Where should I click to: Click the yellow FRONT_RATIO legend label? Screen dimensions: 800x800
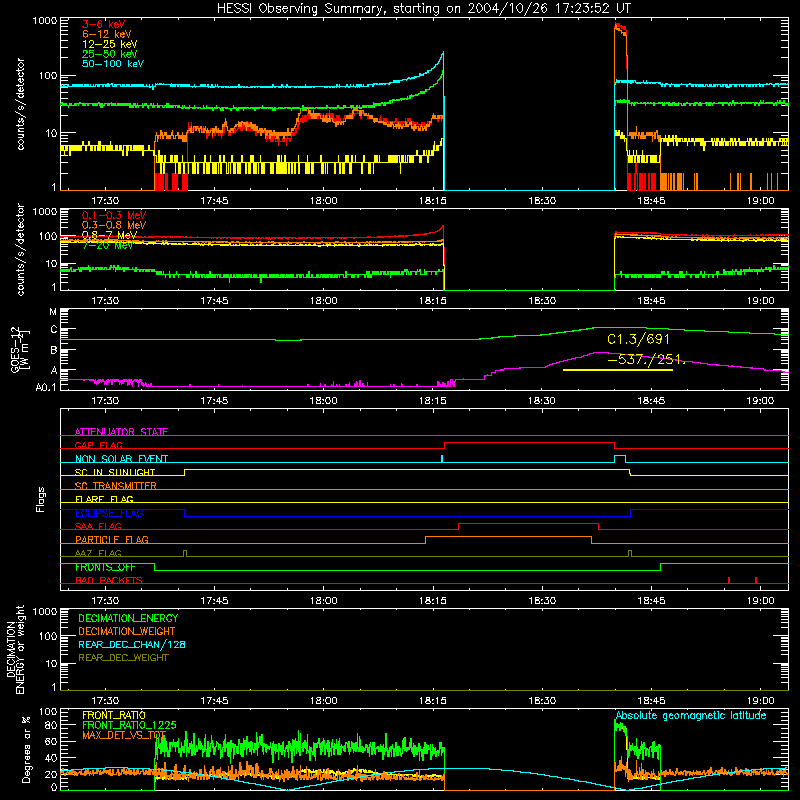pyautogui.click(x=114, y=715)
